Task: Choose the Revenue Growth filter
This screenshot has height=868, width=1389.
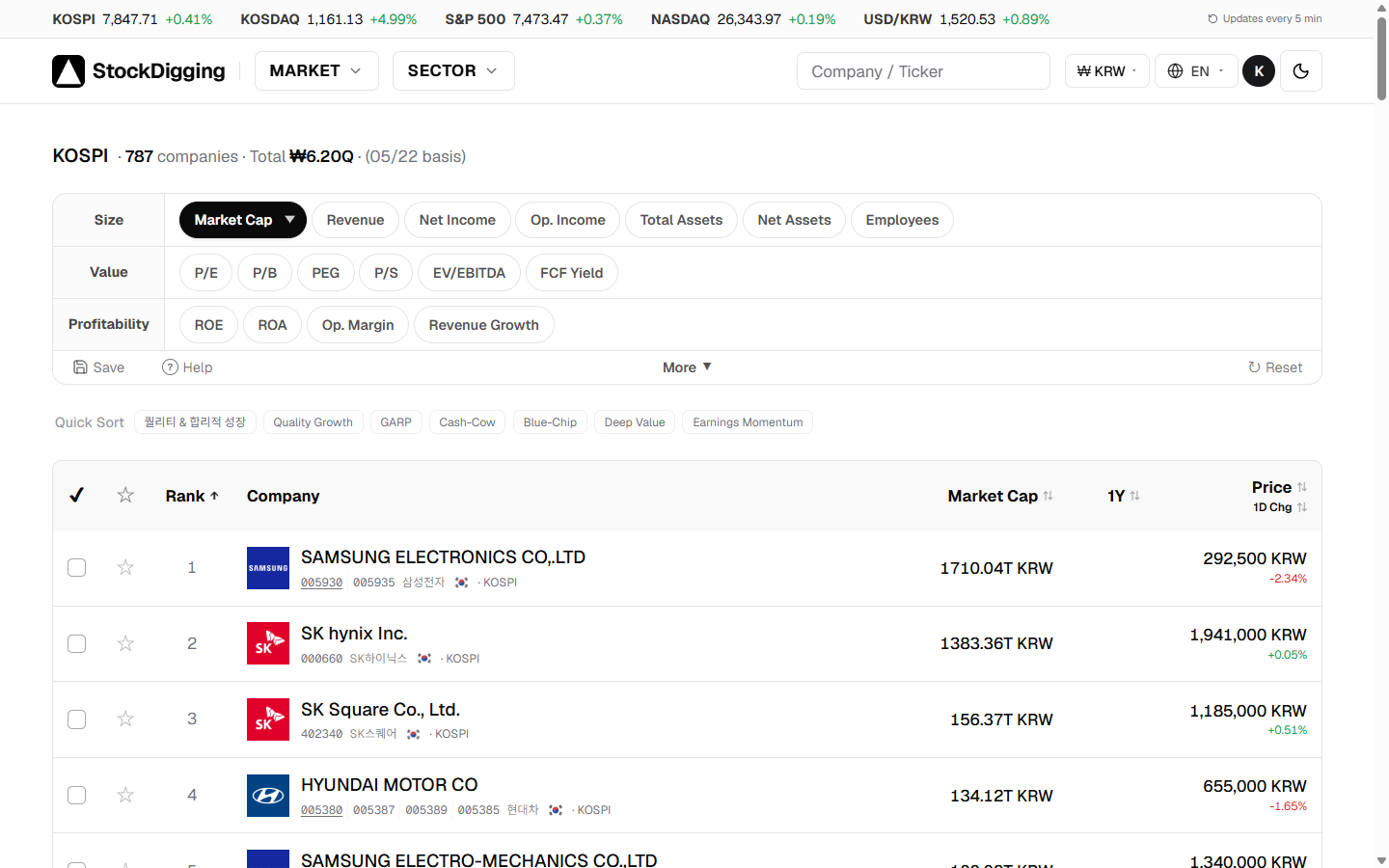Action: [483, 325]
